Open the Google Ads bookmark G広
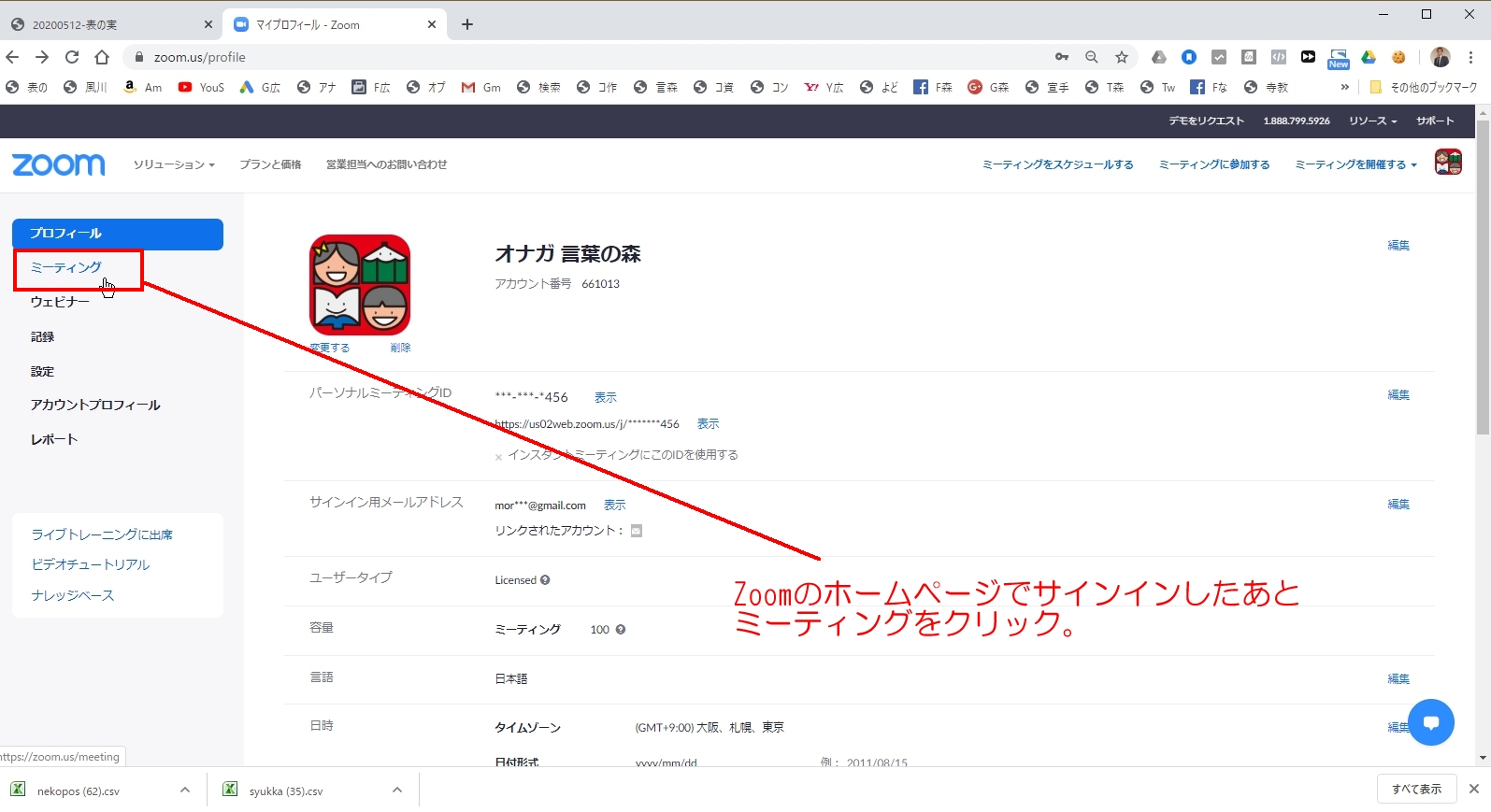Image resolution: width=1491 pixels, height=812 pixels. 260,87
